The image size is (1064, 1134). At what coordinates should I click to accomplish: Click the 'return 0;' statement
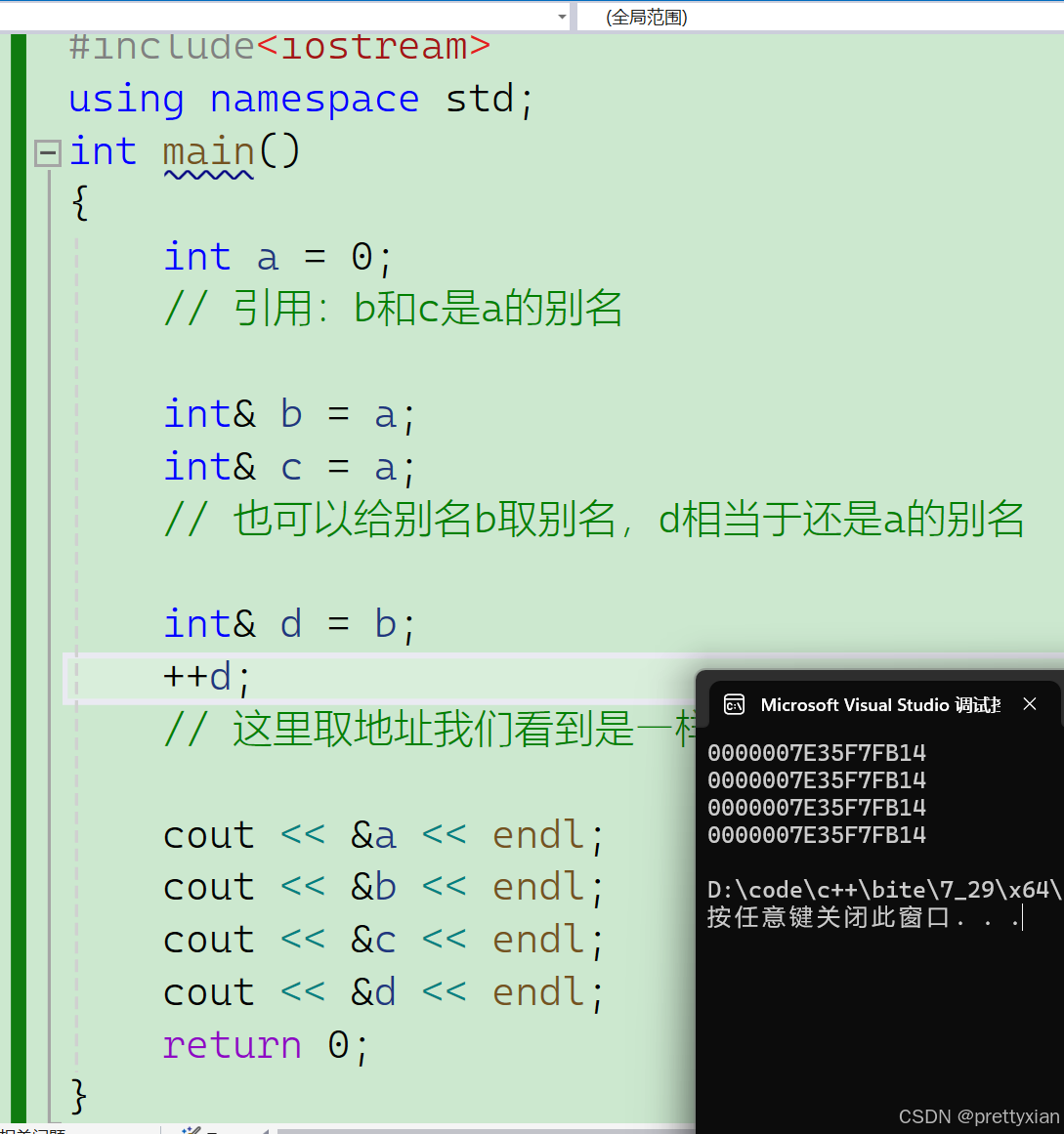266,1046
